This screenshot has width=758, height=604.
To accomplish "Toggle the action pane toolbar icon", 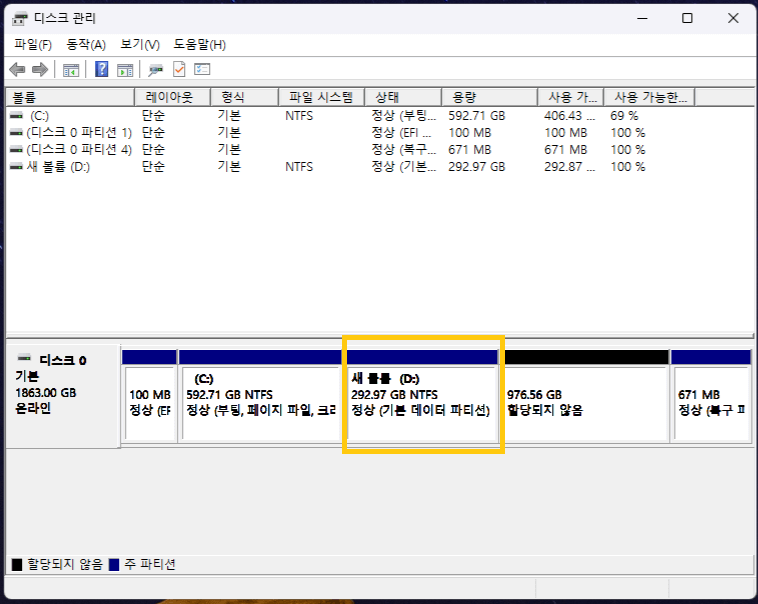I will tap(125, 70).
